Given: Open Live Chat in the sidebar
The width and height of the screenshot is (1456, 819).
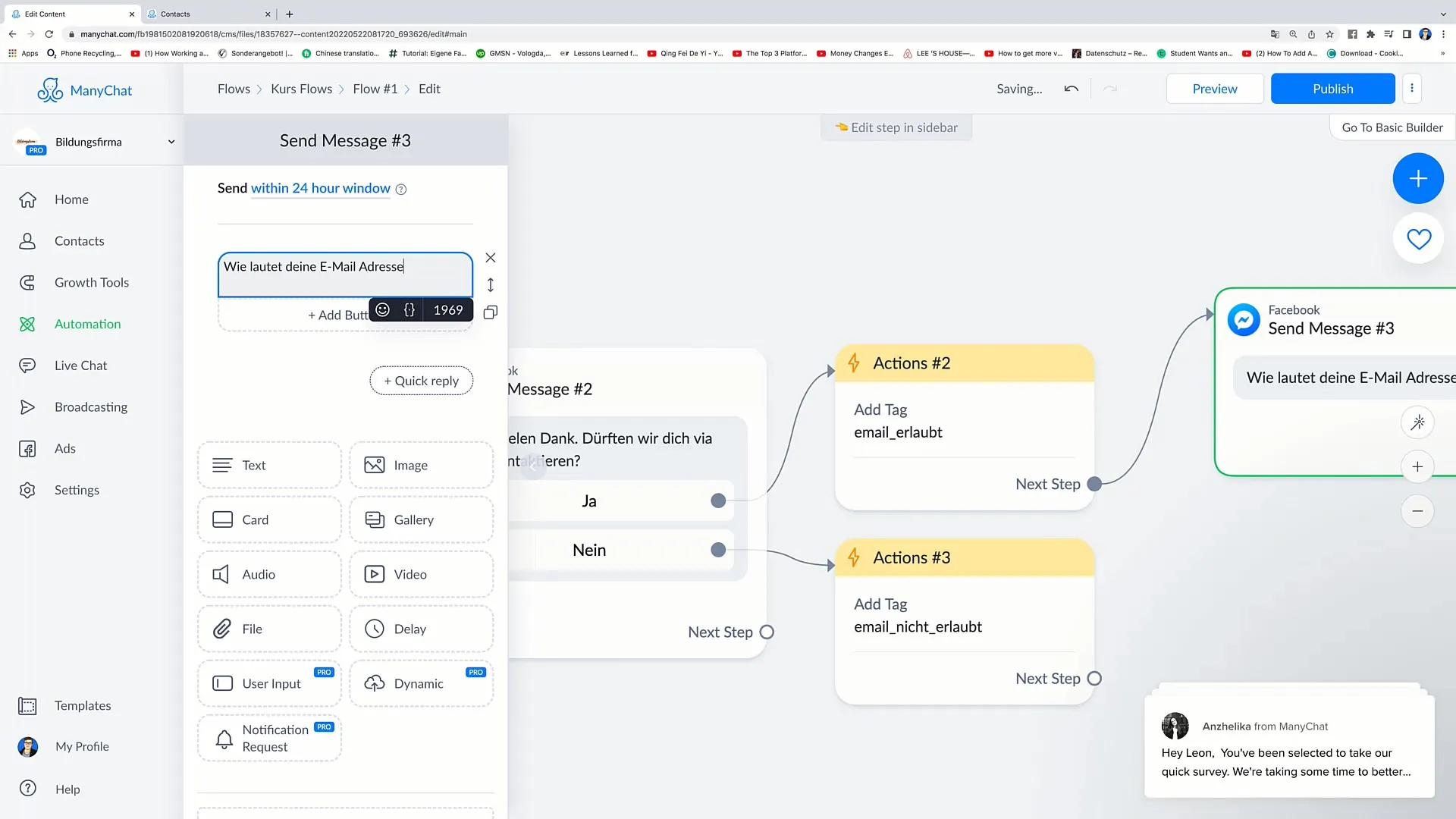Looking at the screenshot, I should [80, 366].
